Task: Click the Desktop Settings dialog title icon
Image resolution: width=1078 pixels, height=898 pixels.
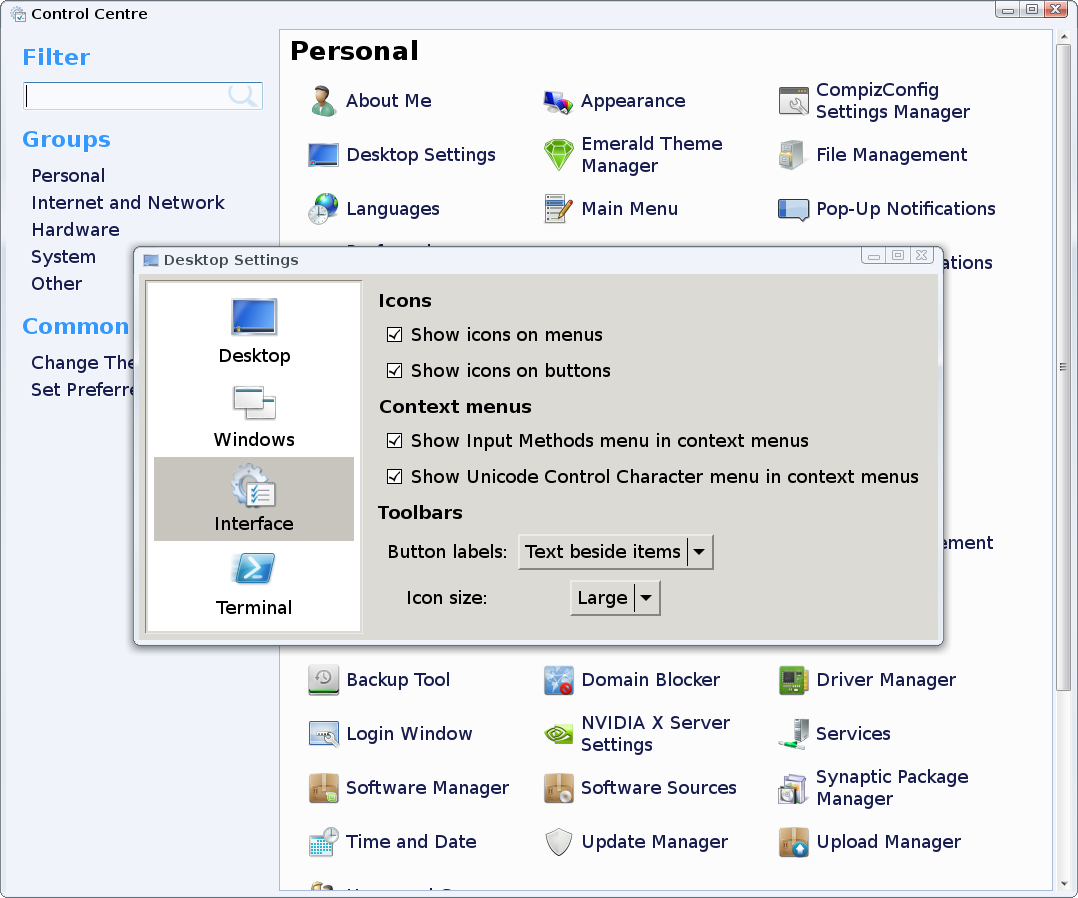Action: tap(151, 260)
